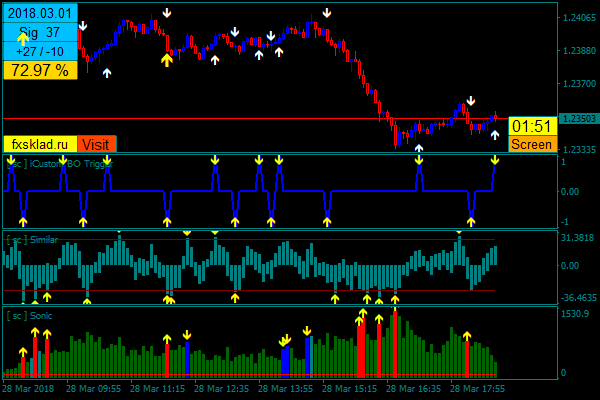Click the yellow up arrow on the Sig label
600x400 pixels.
pos(23,39)
